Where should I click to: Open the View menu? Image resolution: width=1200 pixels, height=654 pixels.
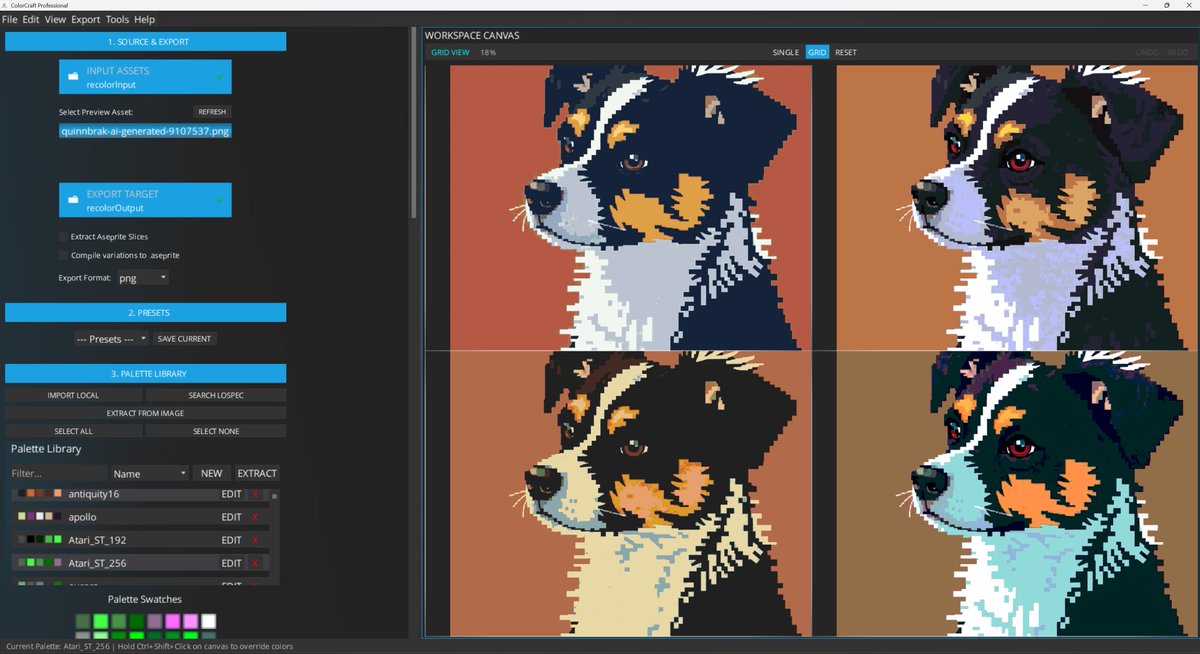(55, 19)
